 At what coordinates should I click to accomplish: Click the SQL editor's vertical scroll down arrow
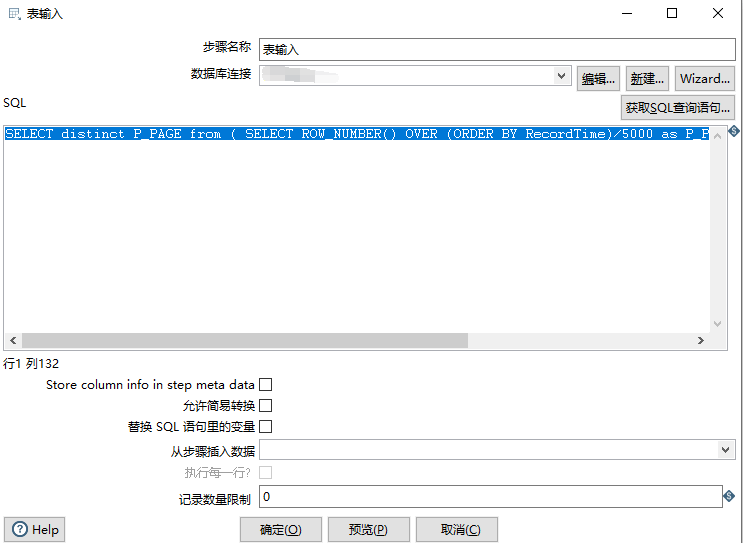pos(717,323)
